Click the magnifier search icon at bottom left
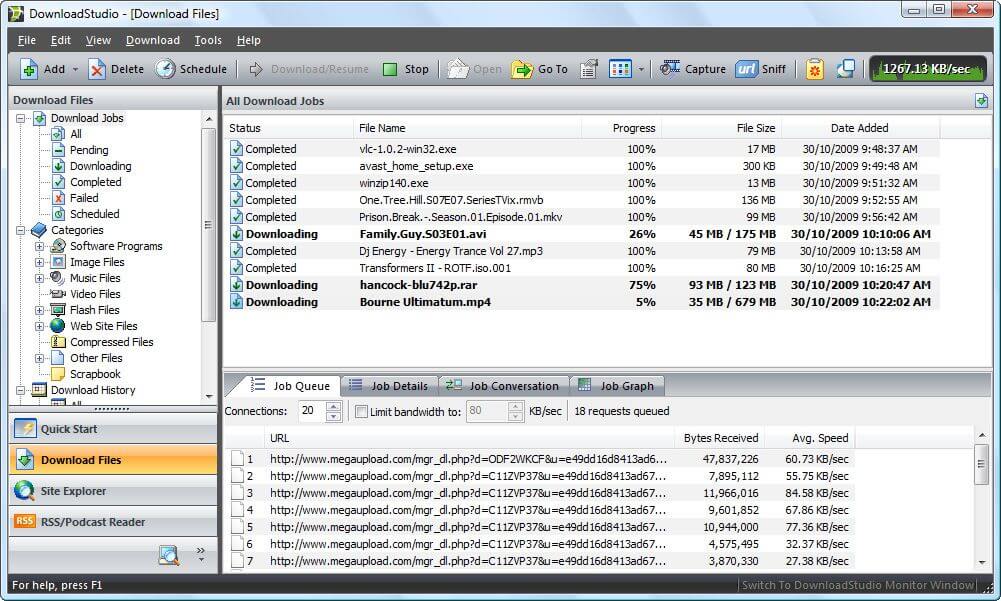 pos(170,555)
